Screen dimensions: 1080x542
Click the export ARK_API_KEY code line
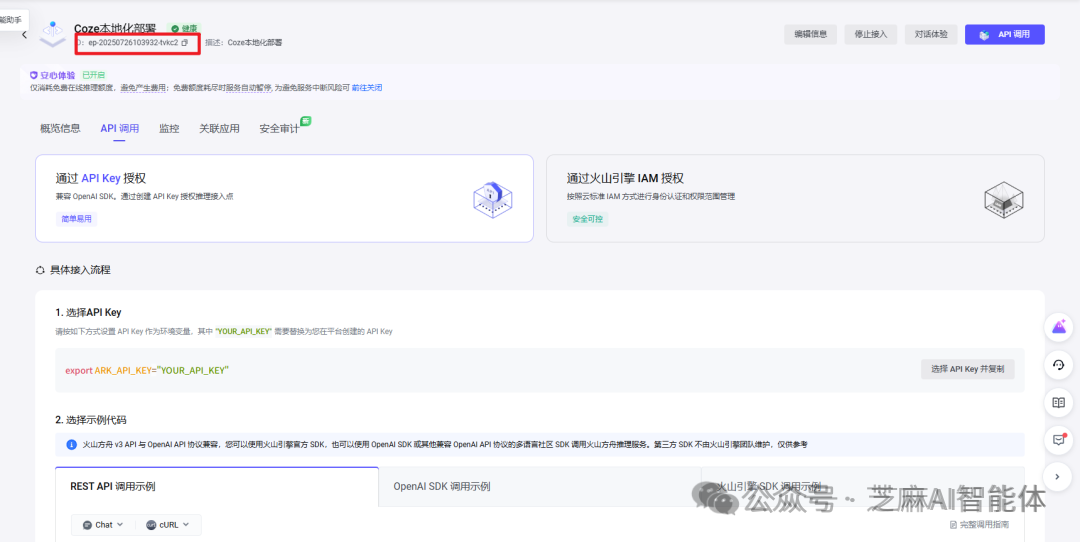pos(147,371)
